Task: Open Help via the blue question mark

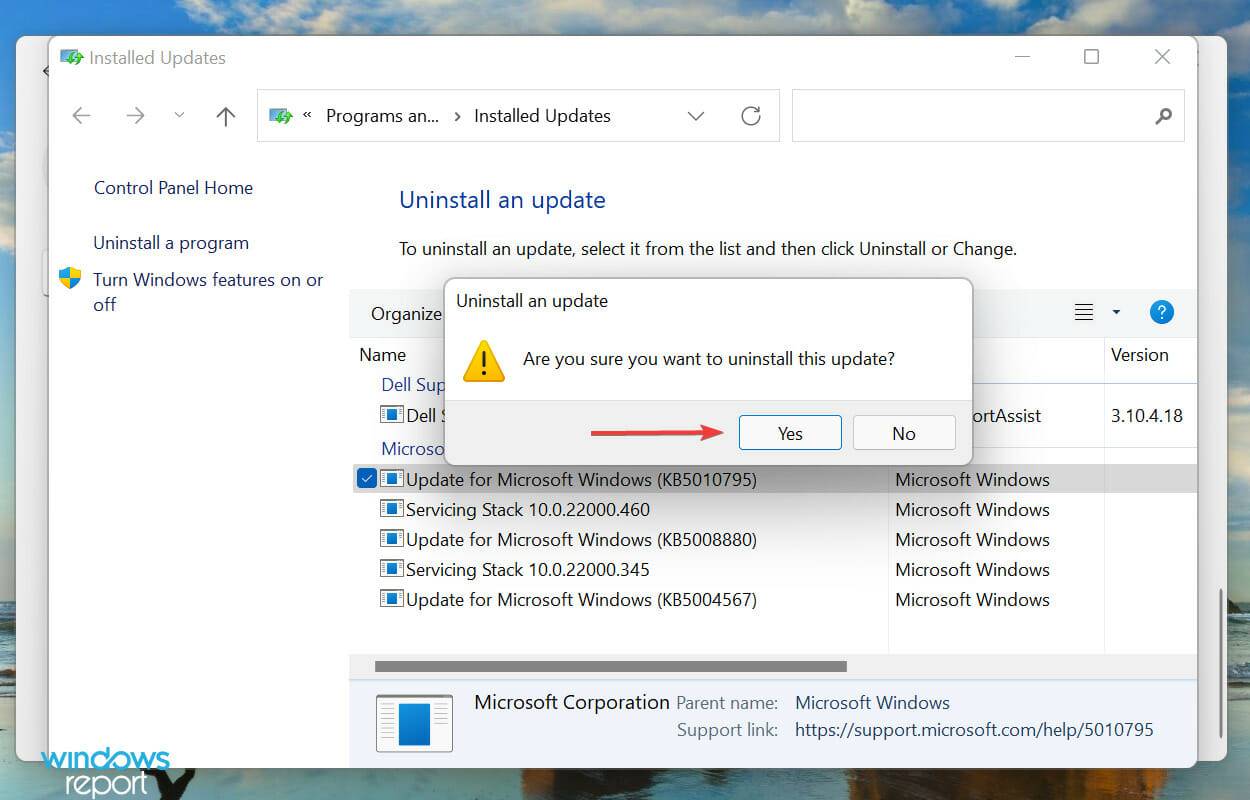Action: pos(1161,312)
